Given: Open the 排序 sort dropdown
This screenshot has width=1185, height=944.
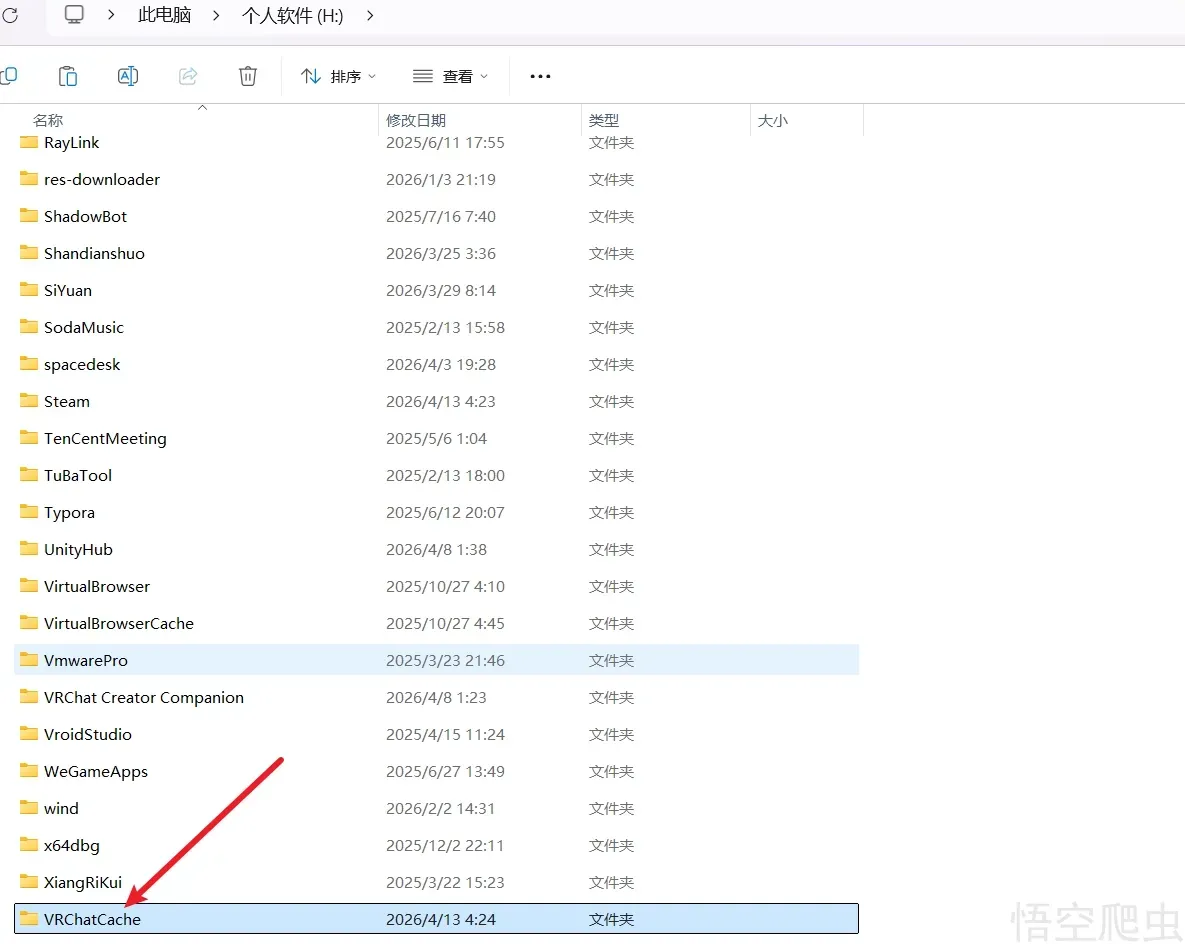Looking at the screenshot, I should (339, 76).
